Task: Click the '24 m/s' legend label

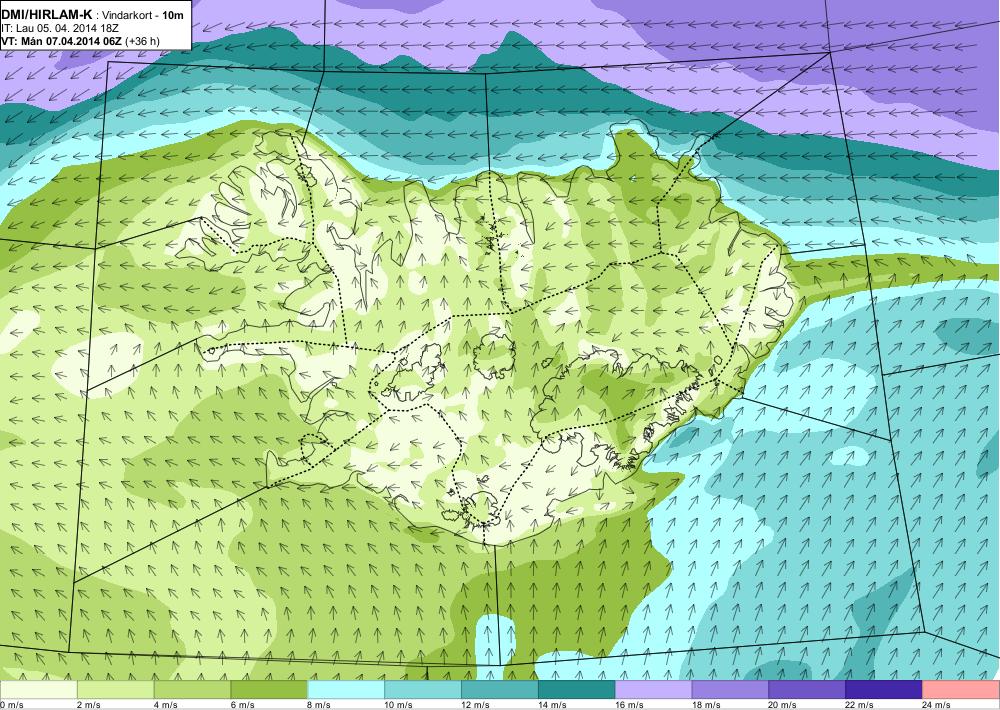Action: click(x=937, y=705)
